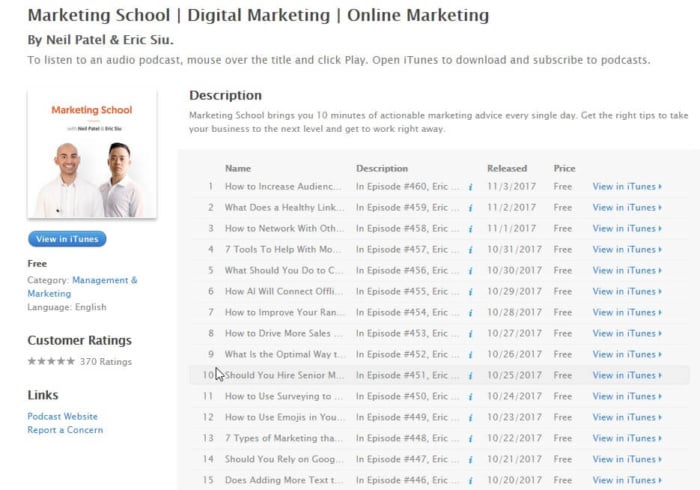Choose episode 'How AI Will Connect Offli...'
The width and height of the screenshot is (700, 490).
pyautogui.click(x=284, y=291)
